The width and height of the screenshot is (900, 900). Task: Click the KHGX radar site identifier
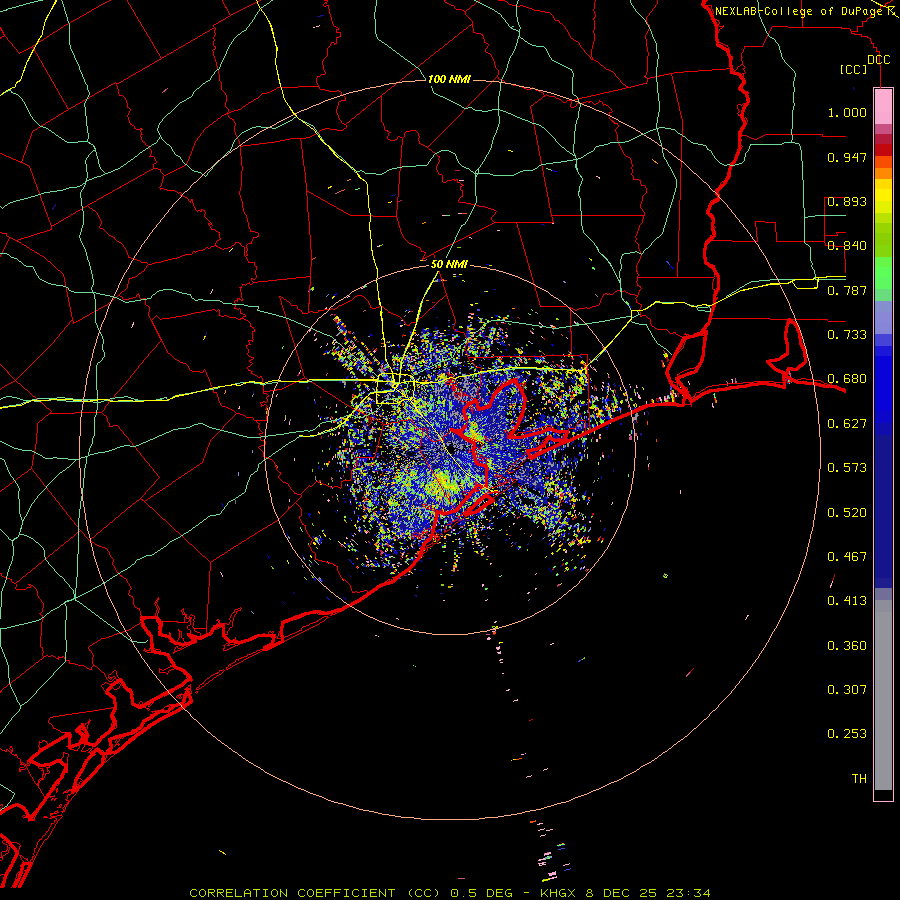tap(557, 893)
